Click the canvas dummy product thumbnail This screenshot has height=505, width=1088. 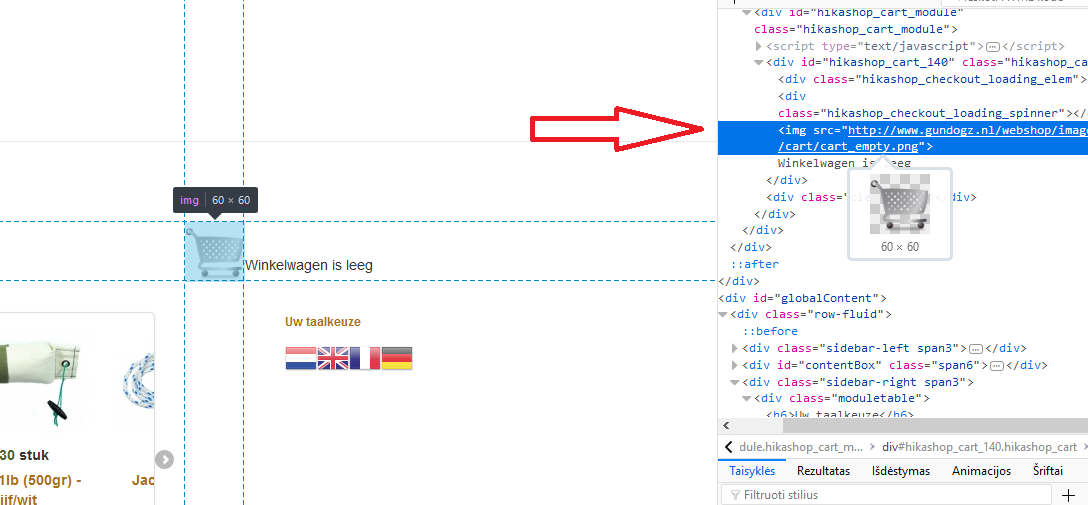[x=40, y=382]
